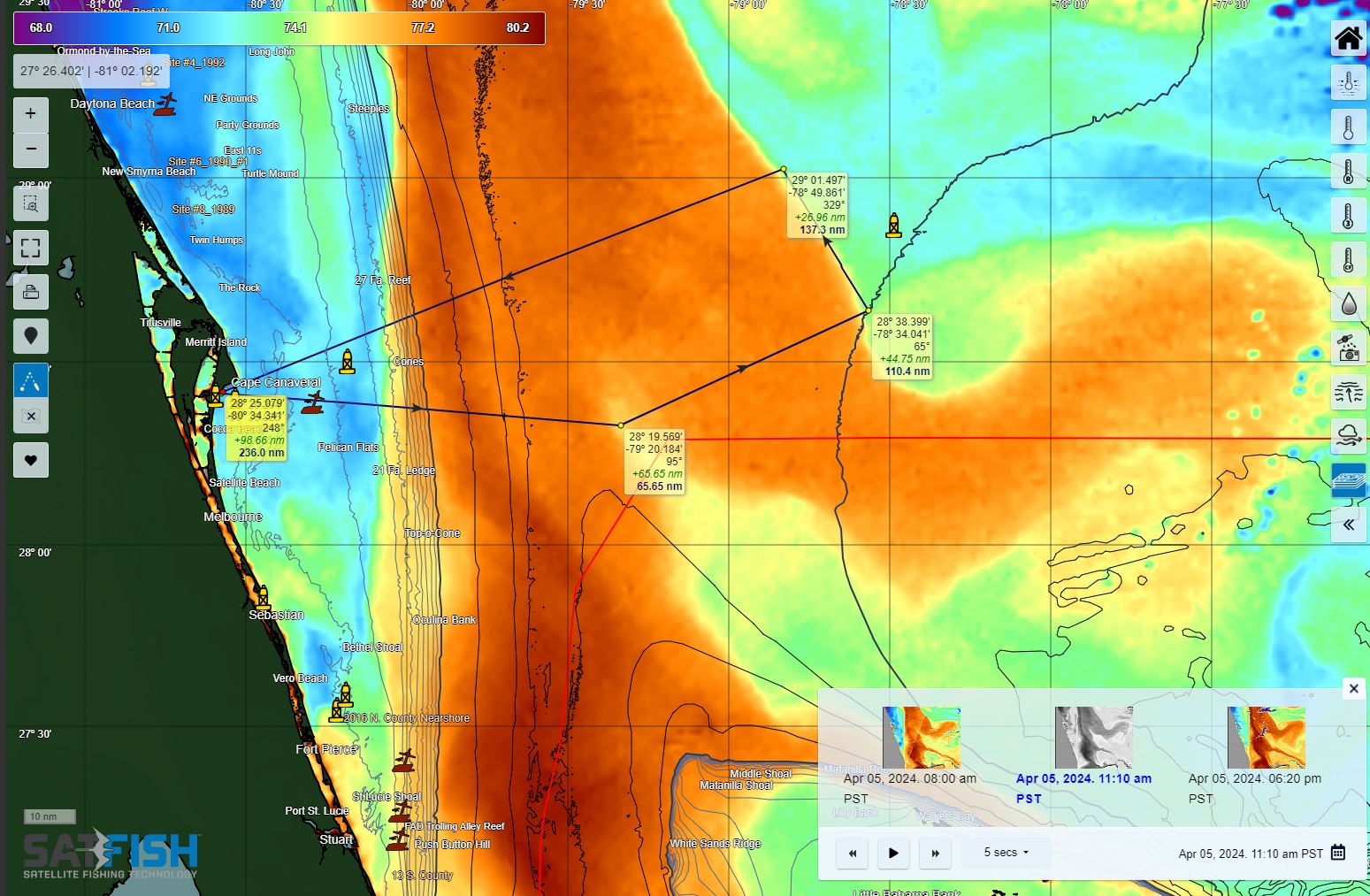Screen dimensions: 1370x896
Task: Open the 5 secs speed dropdown
Action: (x=1006, y=853)
